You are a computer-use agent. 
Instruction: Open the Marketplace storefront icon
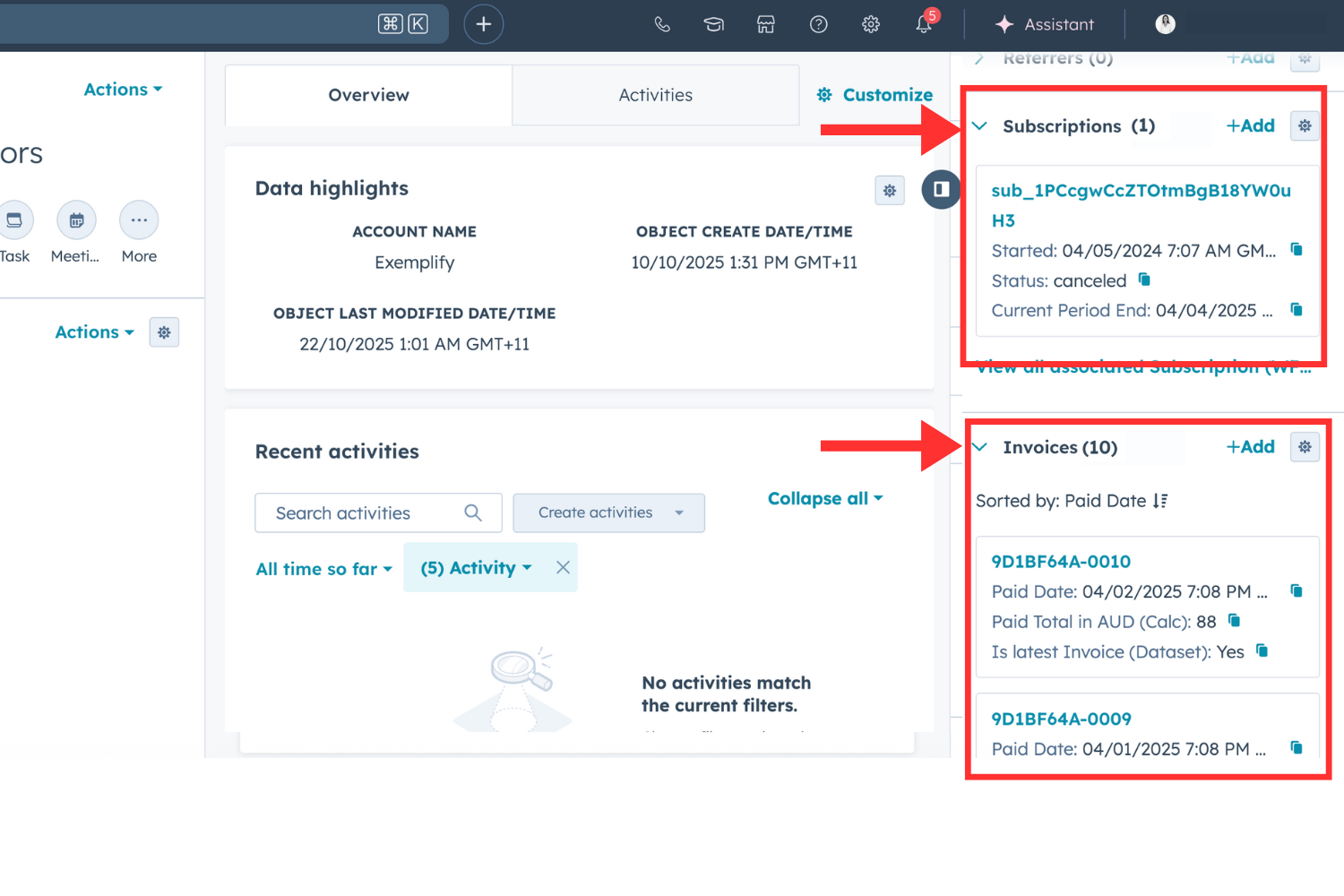765,24
